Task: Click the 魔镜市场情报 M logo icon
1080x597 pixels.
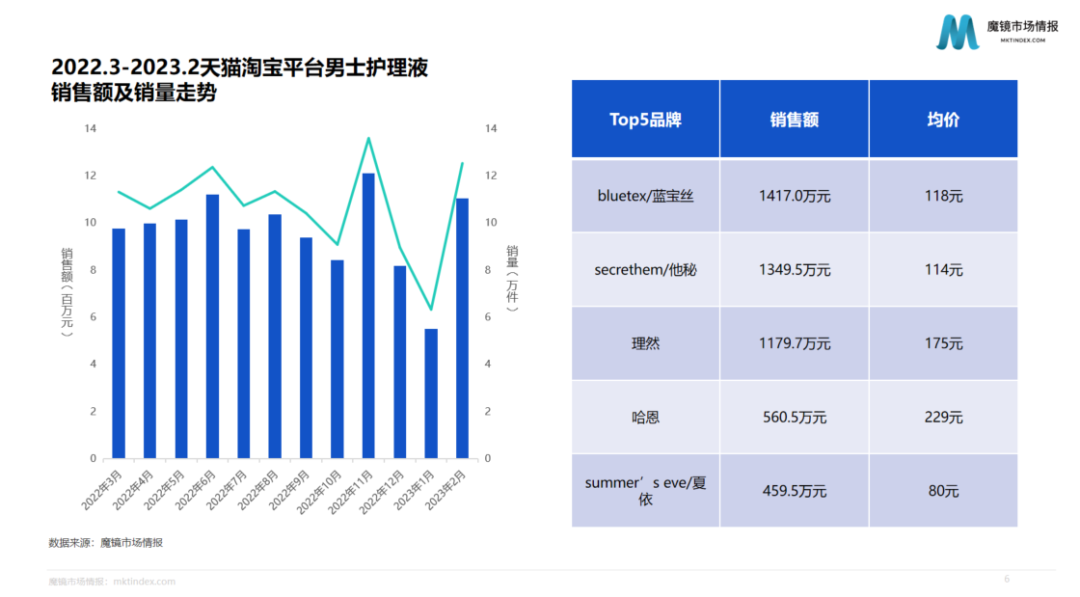Action: [957, 32]
